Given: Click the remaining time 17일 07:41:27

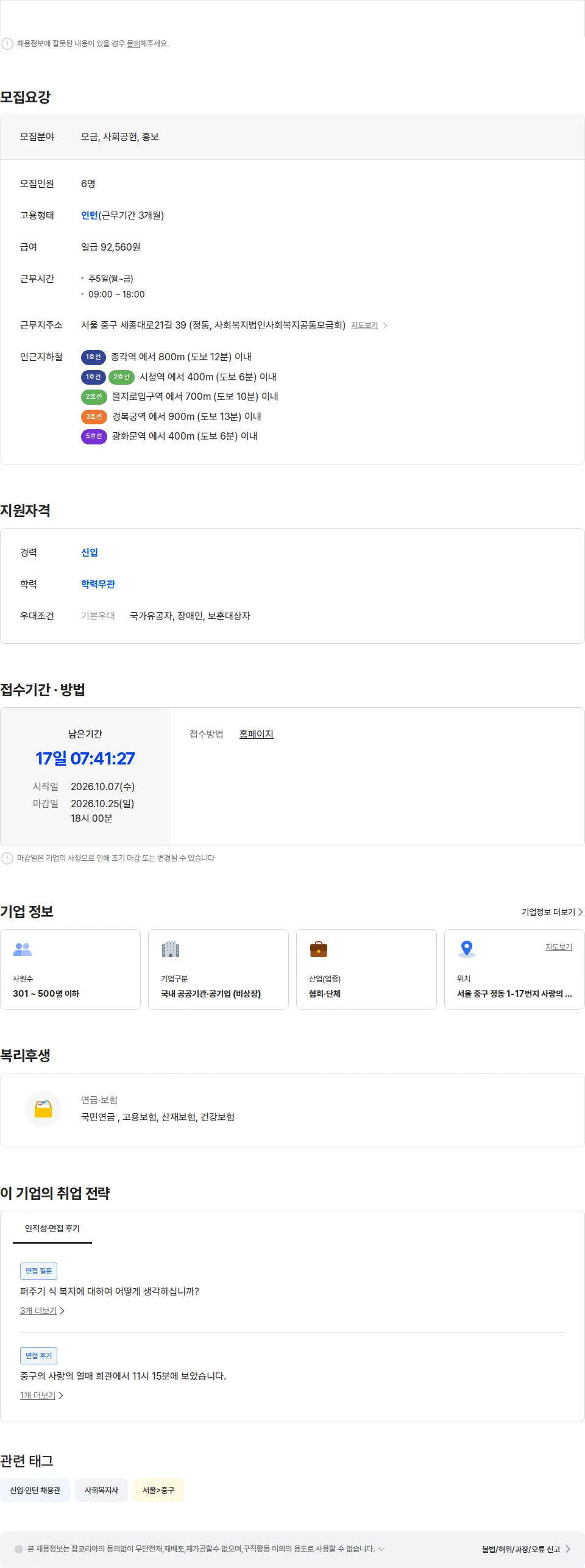Looking at the screenshot, I should click(85, 758).
